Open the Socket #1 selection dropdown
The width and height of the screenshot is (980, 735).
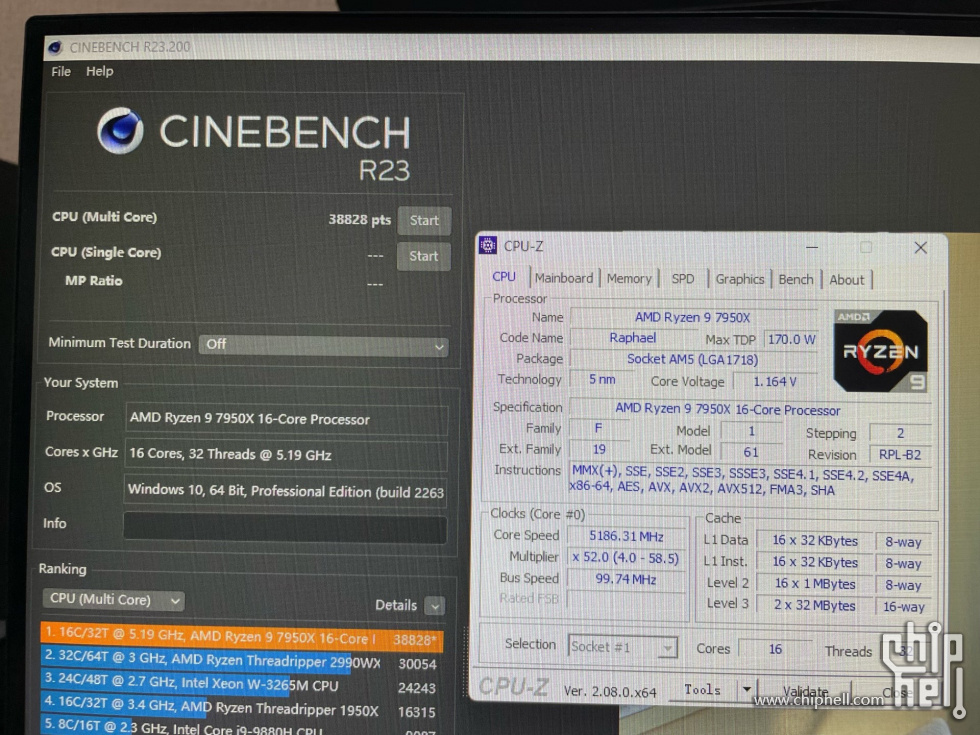click(x=622, y=647)
